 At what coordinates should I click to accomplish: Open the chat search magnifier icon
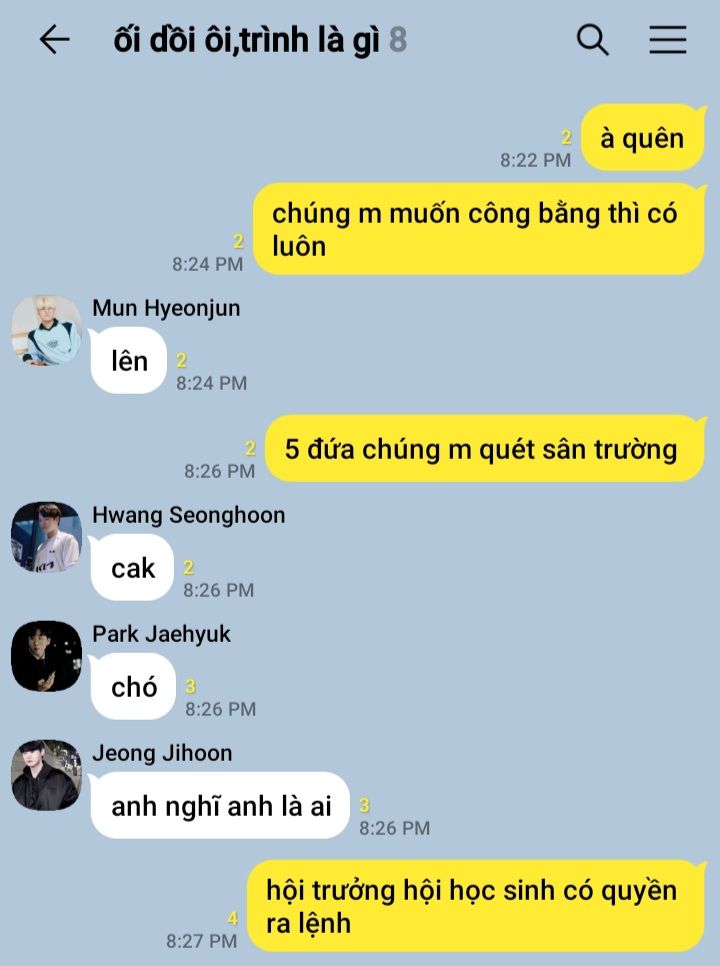coord(593,40)
